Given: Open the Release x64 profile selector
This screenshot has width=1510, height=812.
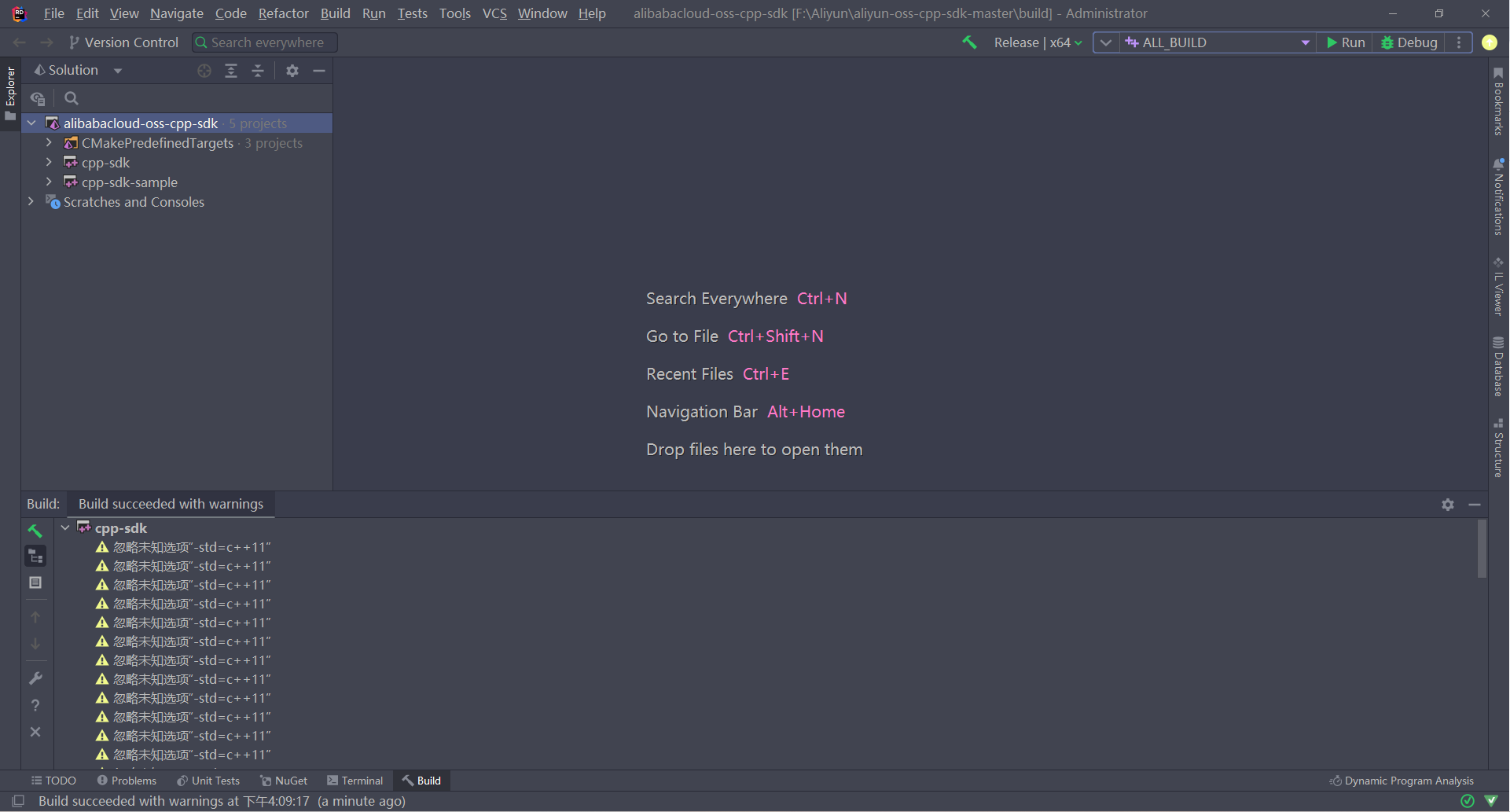Looking at the screenshot, I should click(x=1037, y=42).
